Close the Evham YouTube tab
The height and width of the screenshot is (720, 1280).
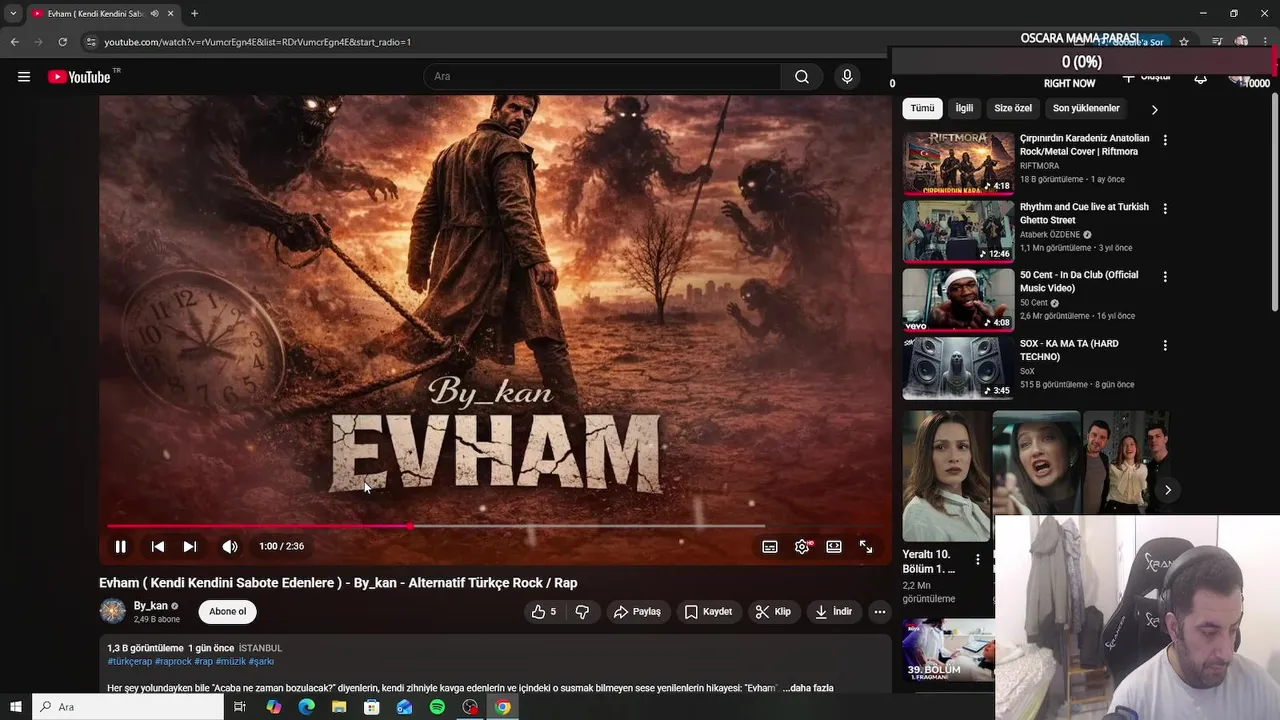pos(170,14)
